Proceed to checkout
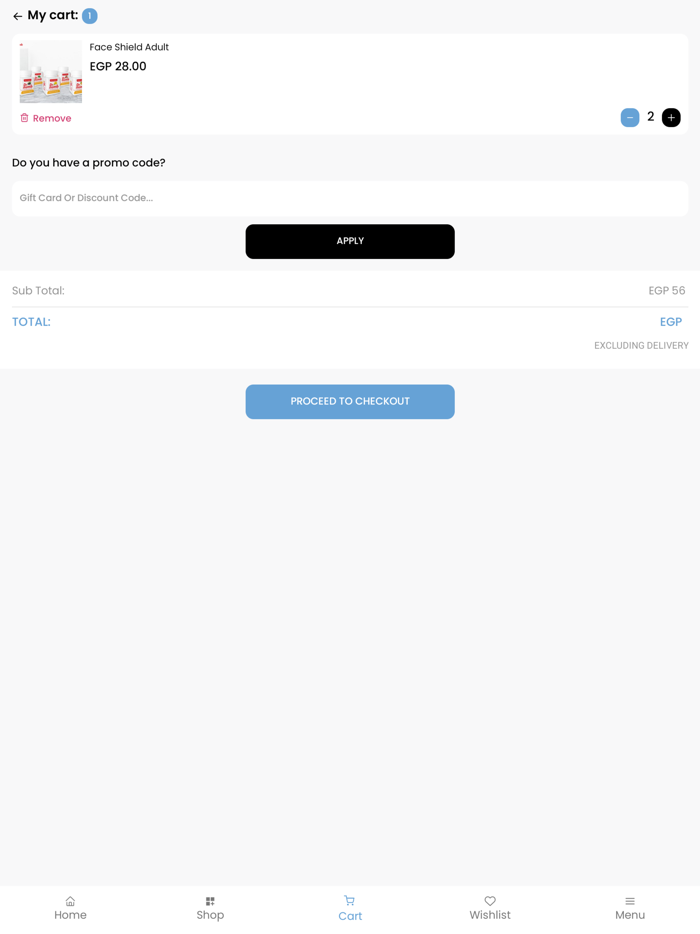The width and height of the screenshot is (700, 934). pyautogui.click(x=350, y=401)
